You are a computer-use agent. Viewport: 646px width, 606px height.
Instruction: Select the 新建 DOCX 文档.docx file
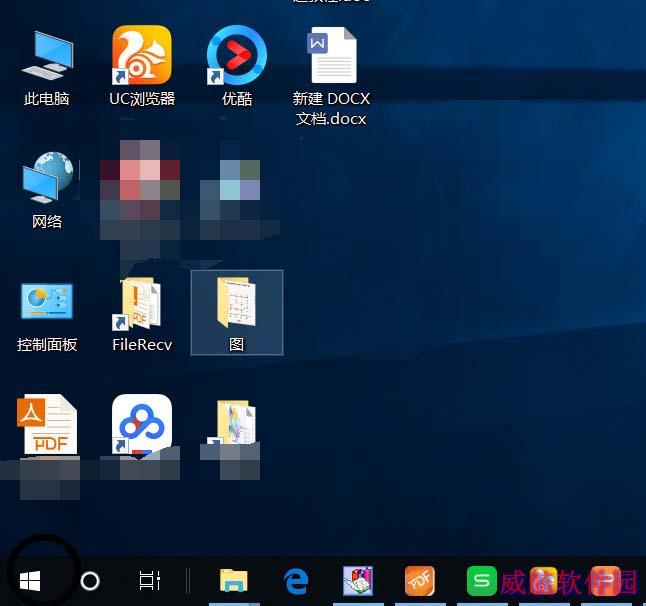click(332, 76)
